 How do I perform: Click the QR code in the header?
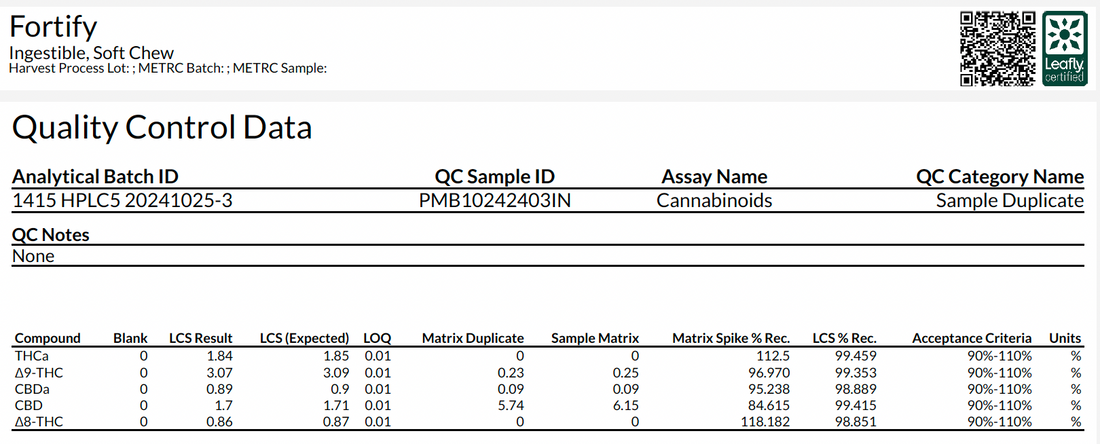coord(997,48)
